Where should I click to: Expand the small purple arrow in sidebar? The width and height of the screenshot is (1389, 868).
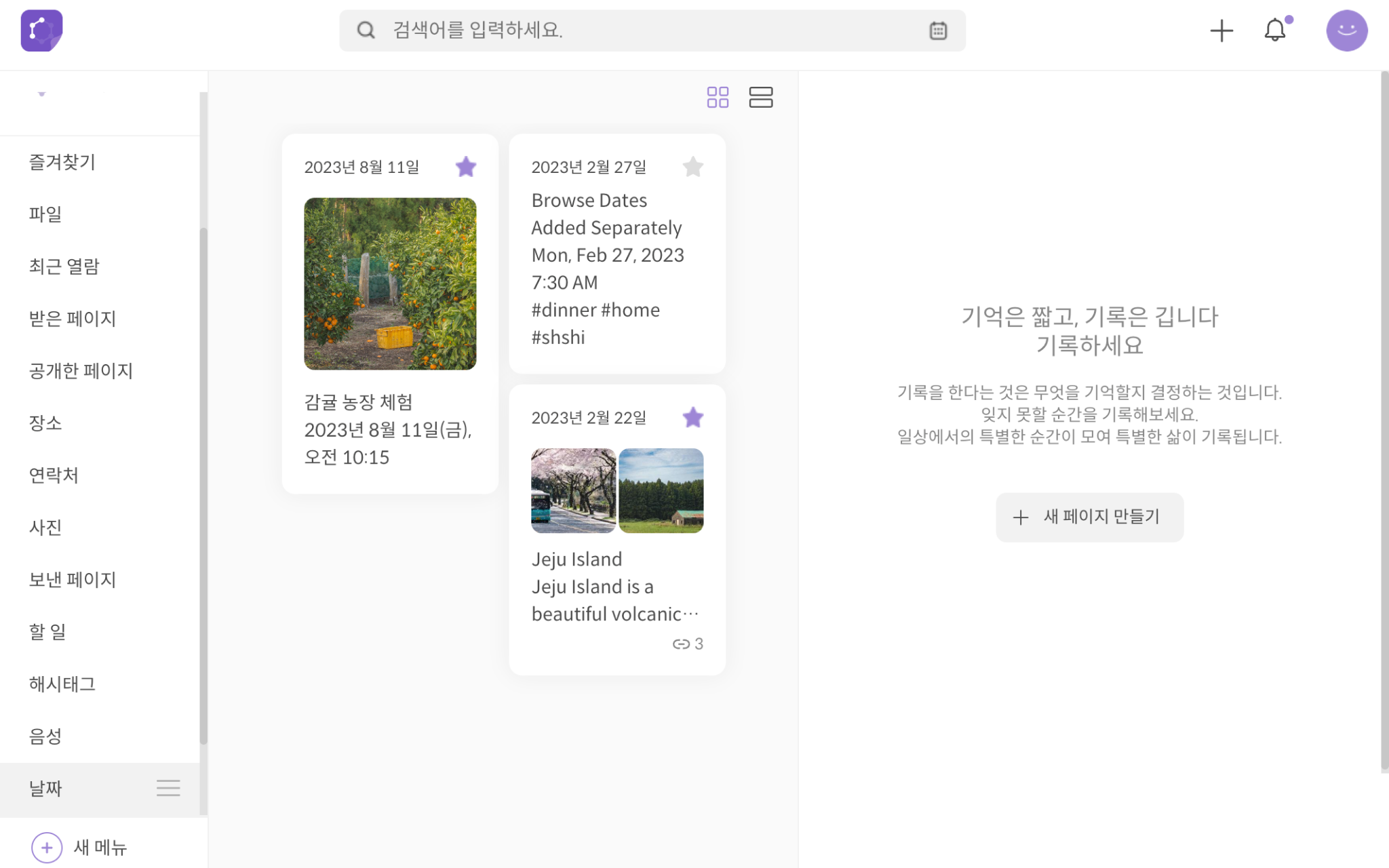(42, 94)
